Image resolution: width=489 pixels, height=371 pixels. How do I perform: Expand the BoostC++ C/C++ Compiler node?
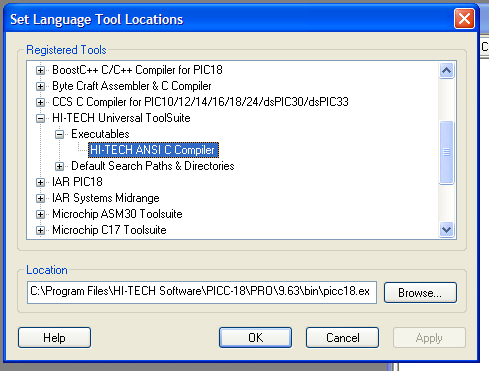(x=40, y=70)
